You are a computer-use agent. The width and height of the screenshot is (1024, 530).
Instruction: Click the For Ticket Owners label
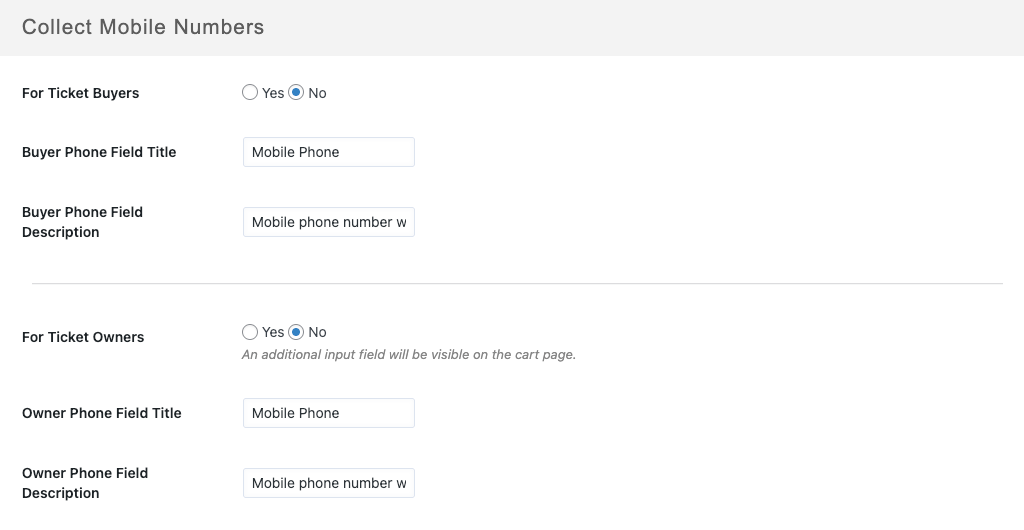tap(83, 337)
